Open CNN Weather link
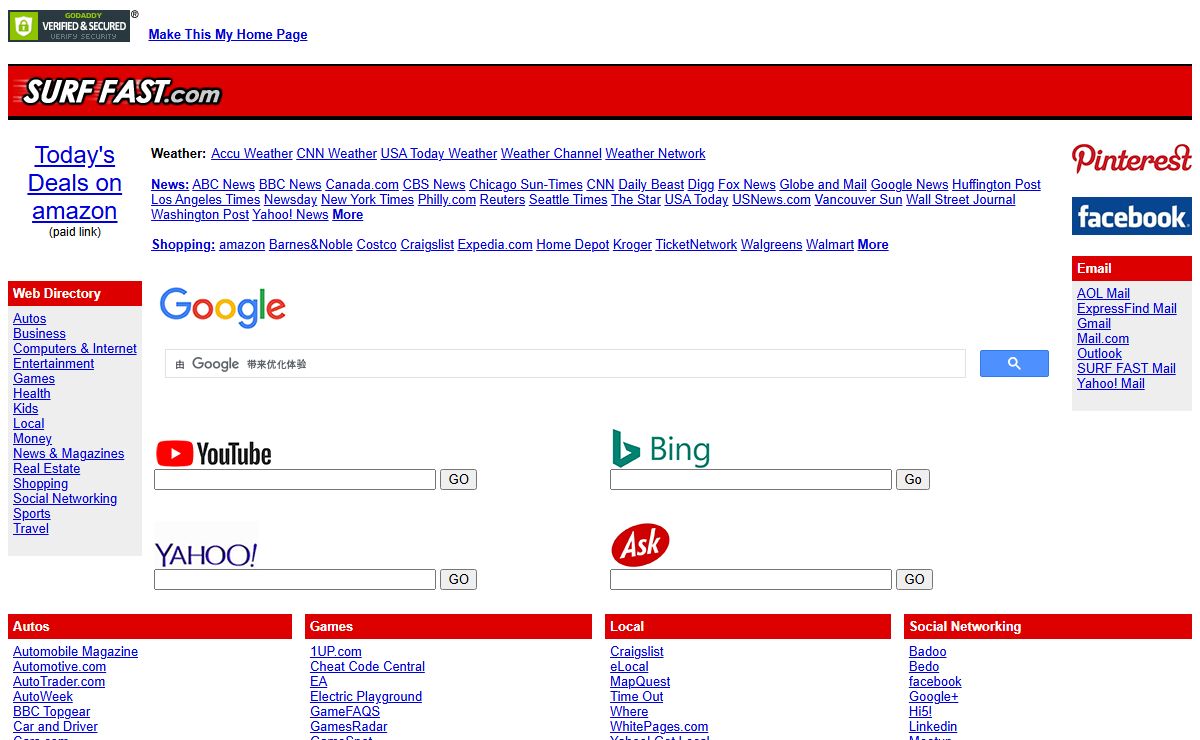Screen dimensions: 1200x740 tap(337, 154)
